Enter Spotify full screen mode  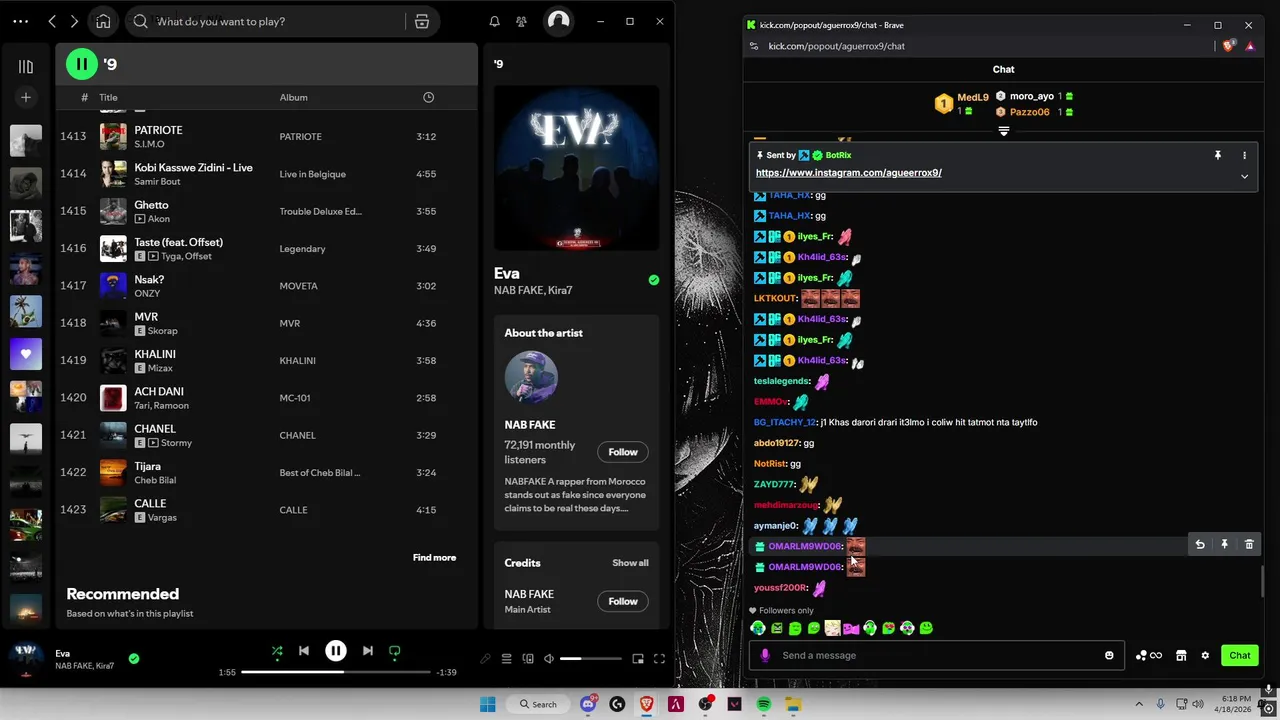coord(659,659)
